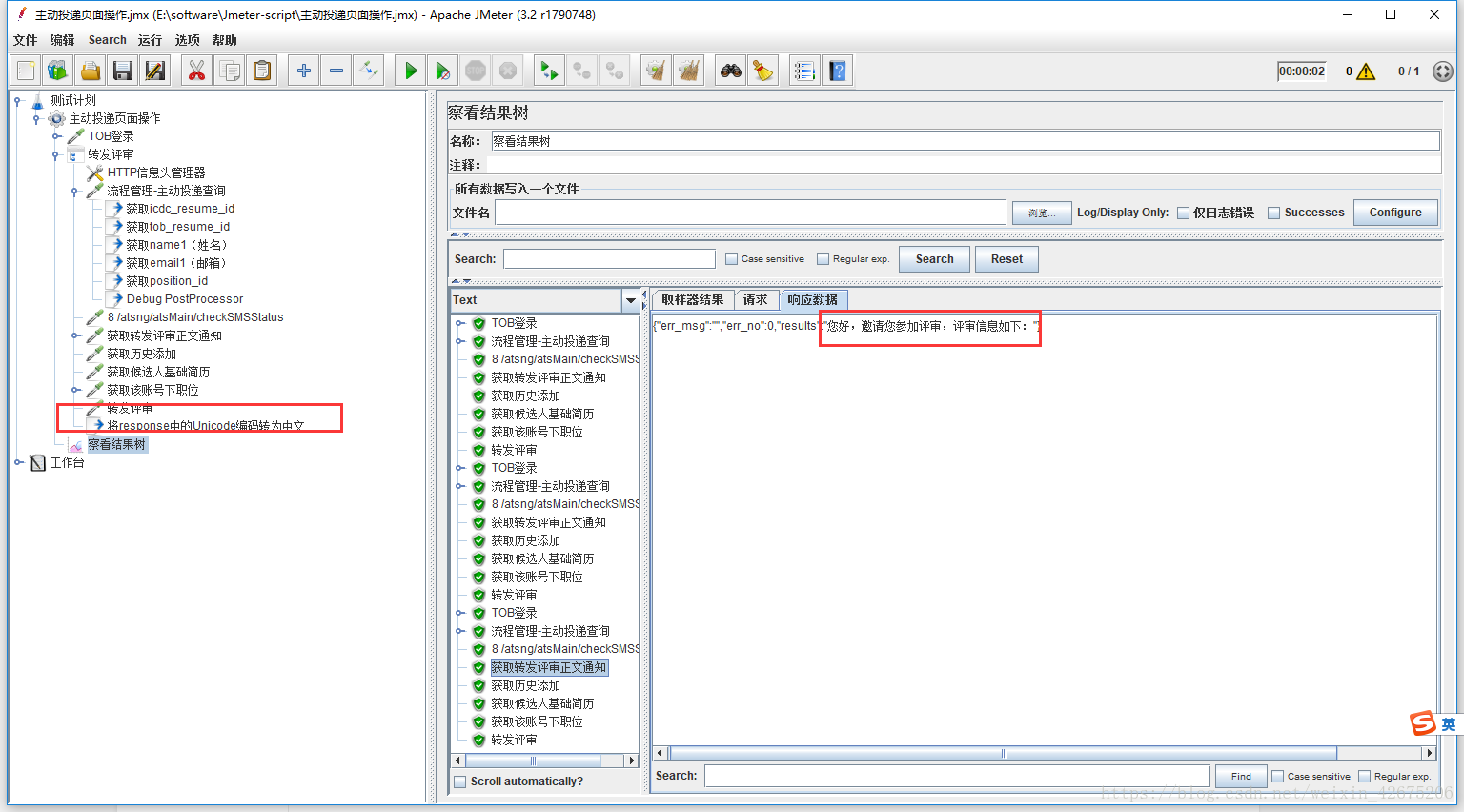
Task: Switch to 请求 tab
Action: click(756, 299)
